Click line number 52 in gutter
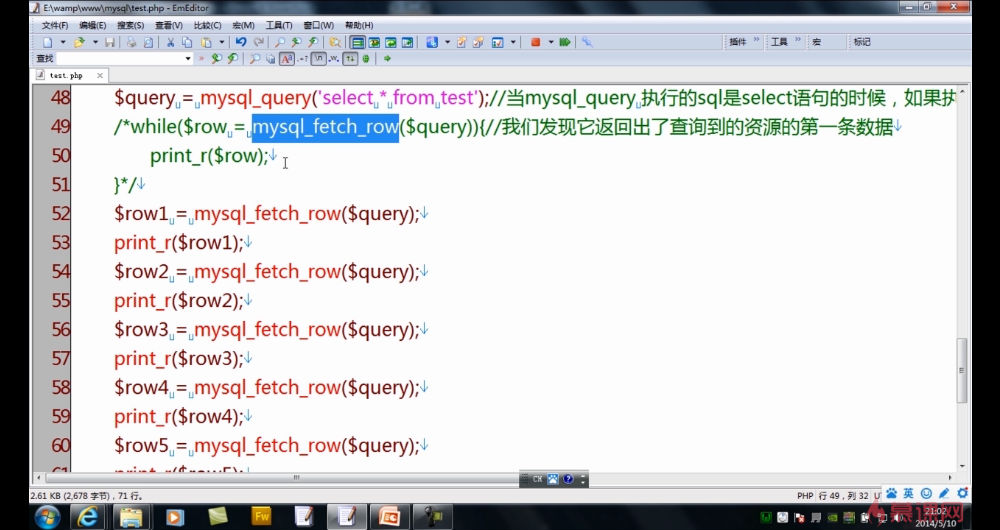The width and height of the screenshot is (1000, 530). click(61, 213)
